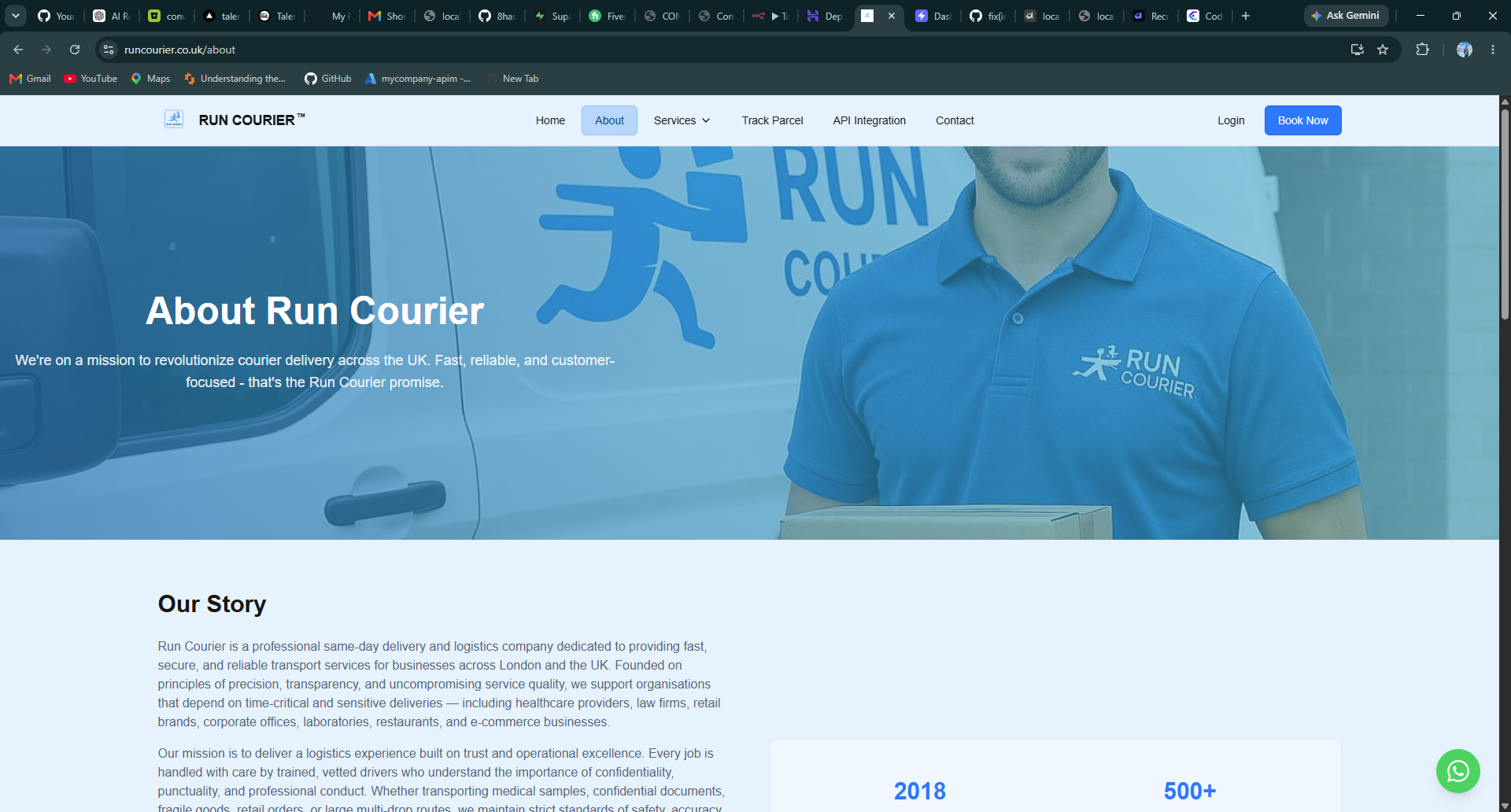Click the scrollbar down arrow
This screenshot has height=812, width=1511.
click(1505, 806)
